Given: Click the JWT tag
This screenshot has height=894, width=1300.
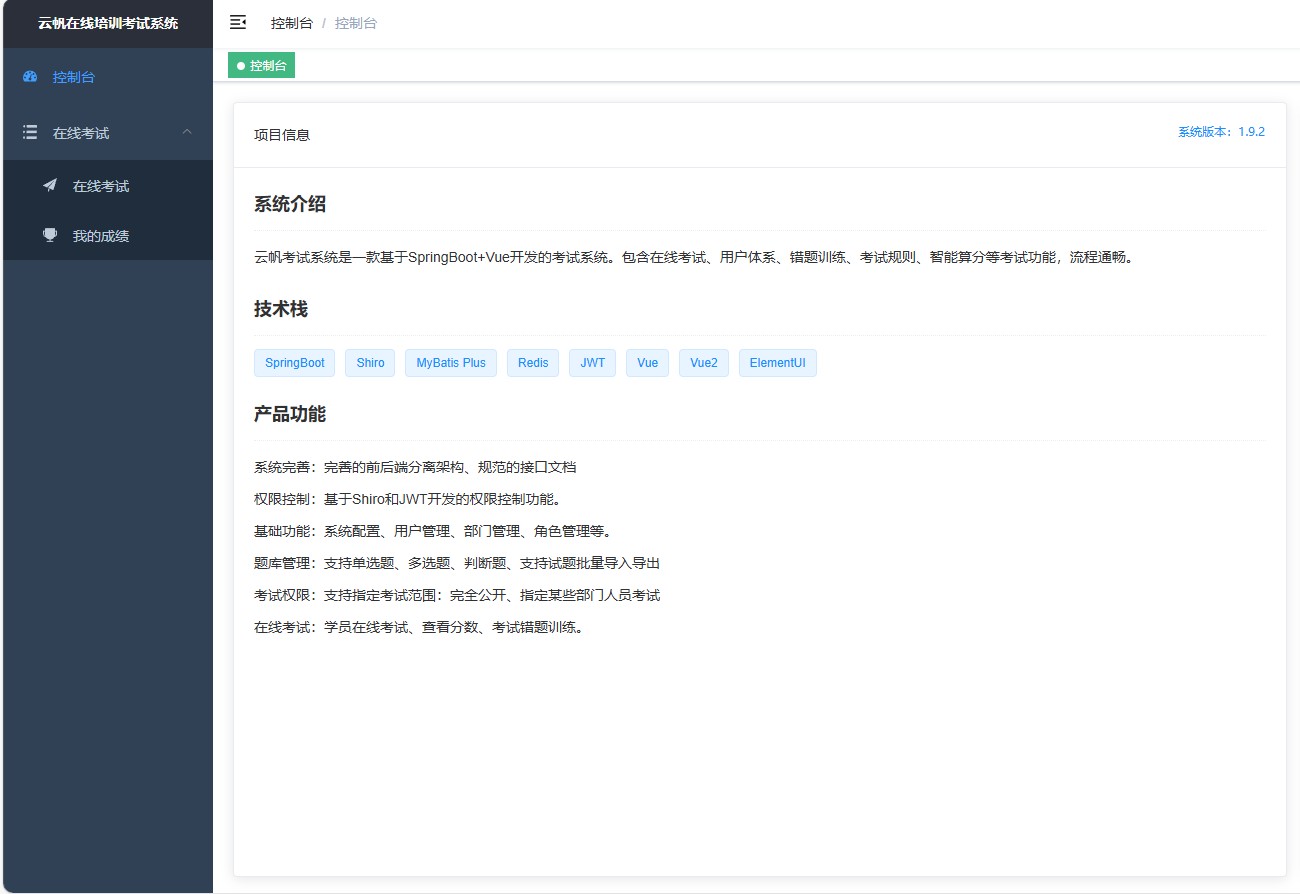Looking at the screenshot, I should (x=593, y=363).
